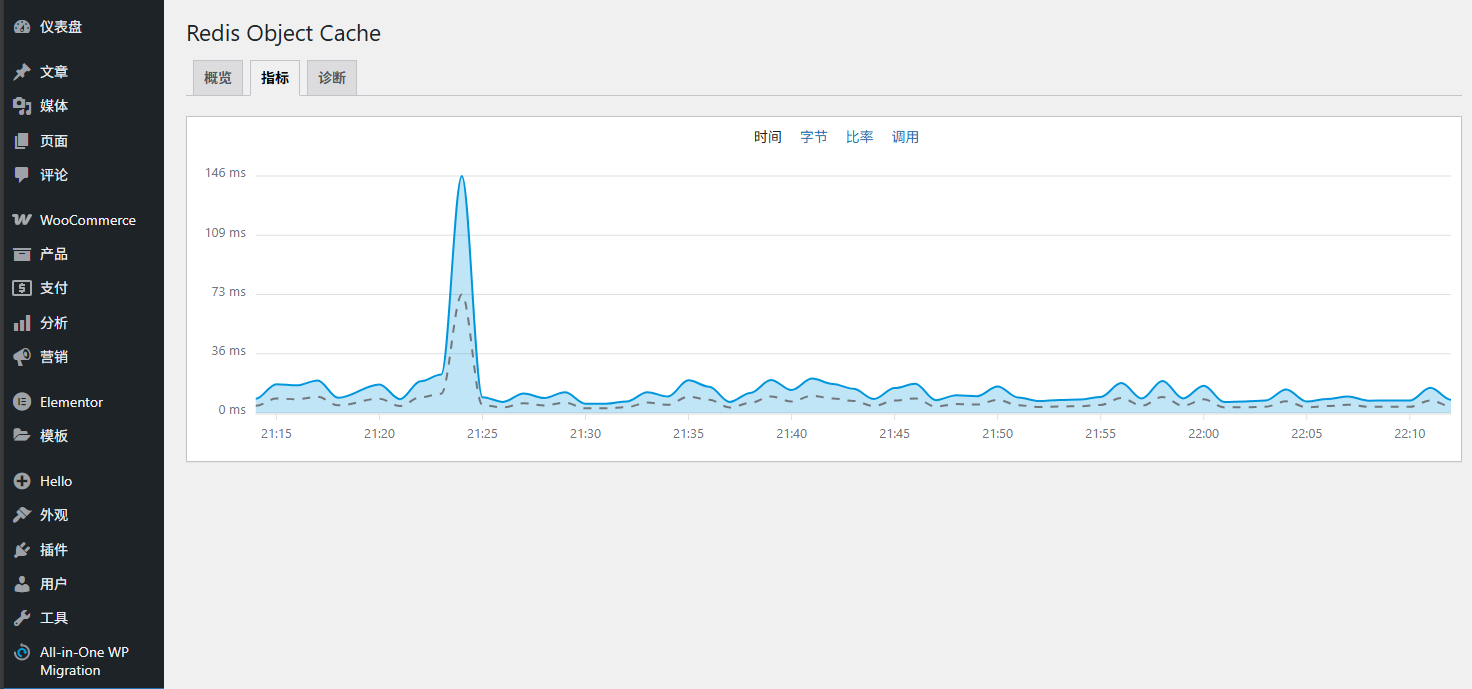This screenshot has height=689, width=1472.
Task: Open the 插件 plugins menu
Action: pos(54,550)
